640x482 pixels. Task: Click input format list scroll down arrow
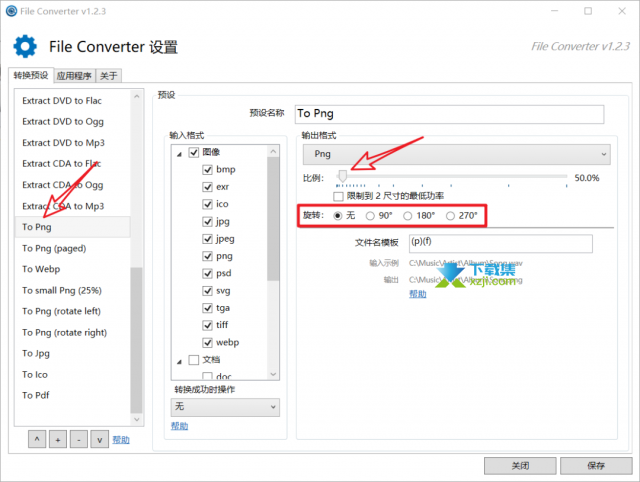click(273, 374)
